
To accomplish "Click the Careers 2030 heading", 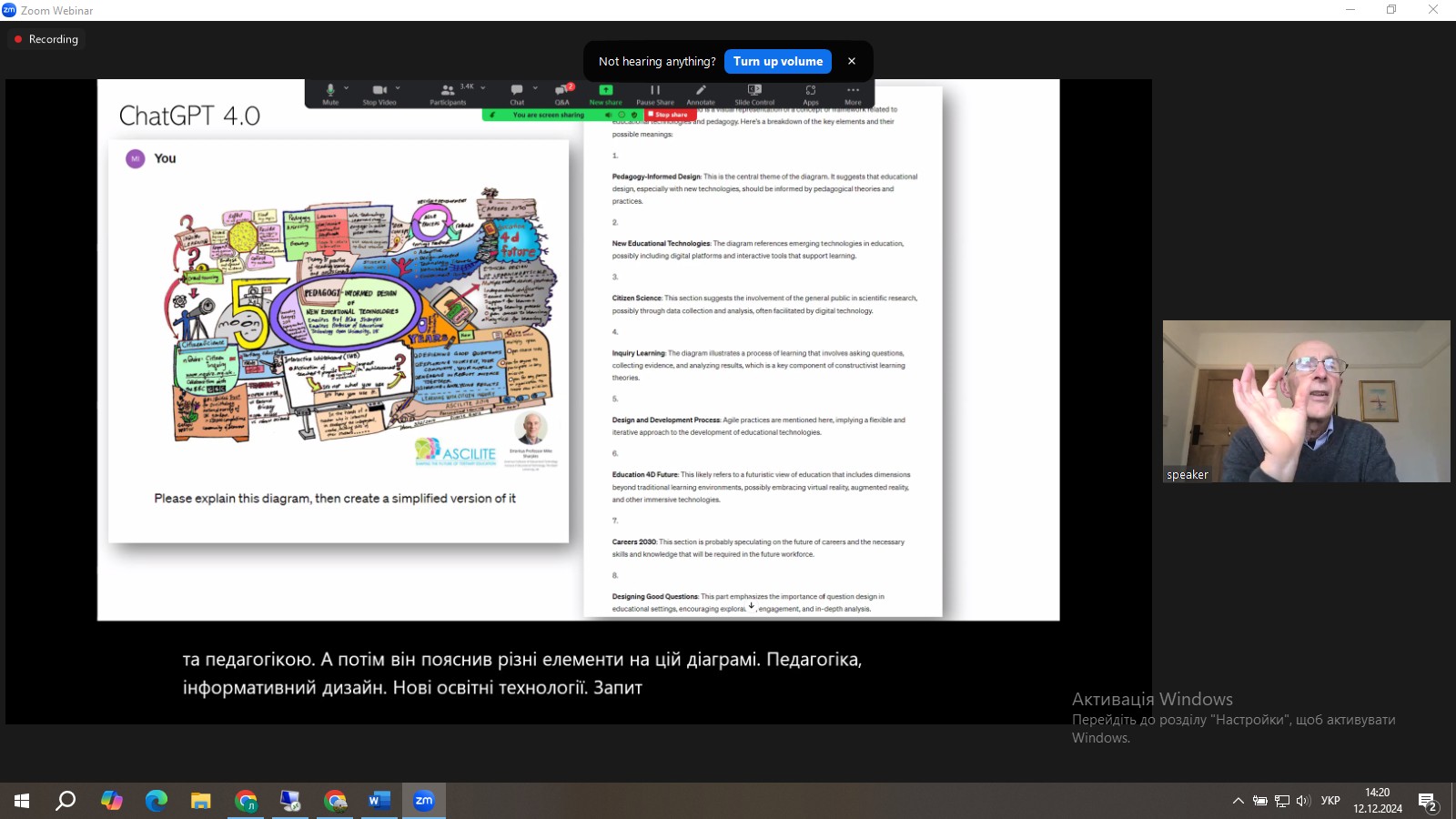I will [634, 541].
